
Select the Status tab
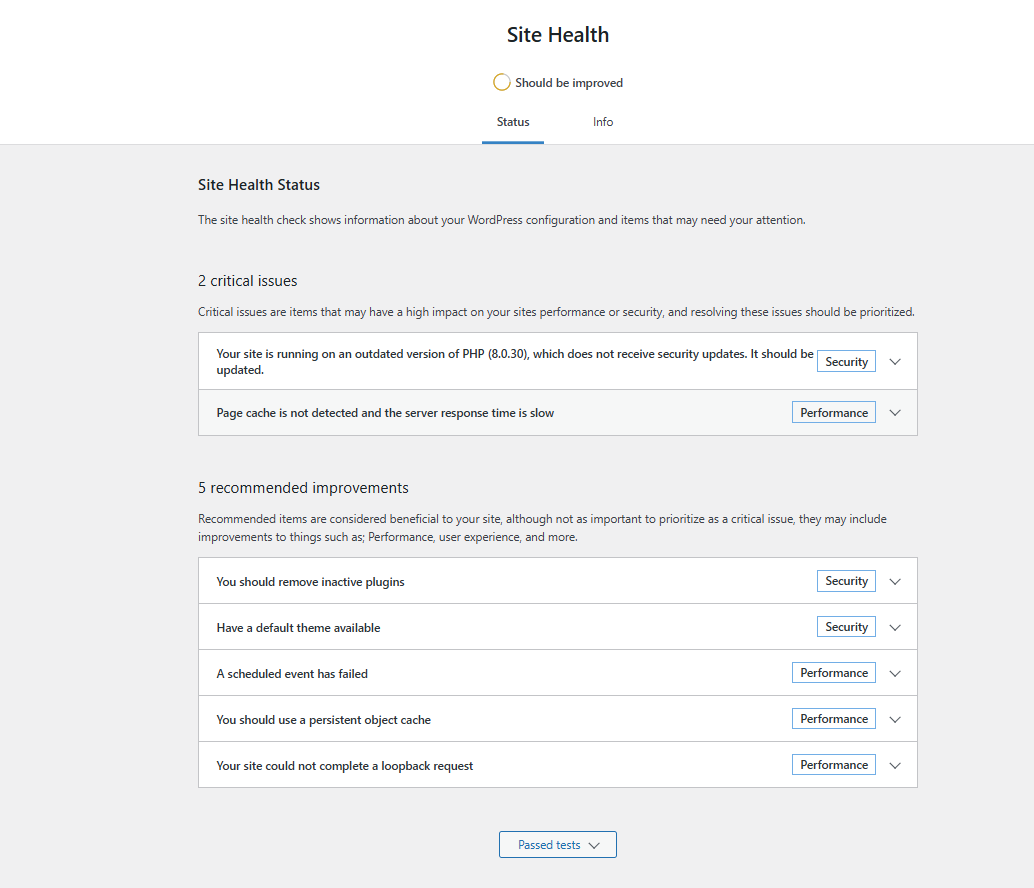click(513, 122)
